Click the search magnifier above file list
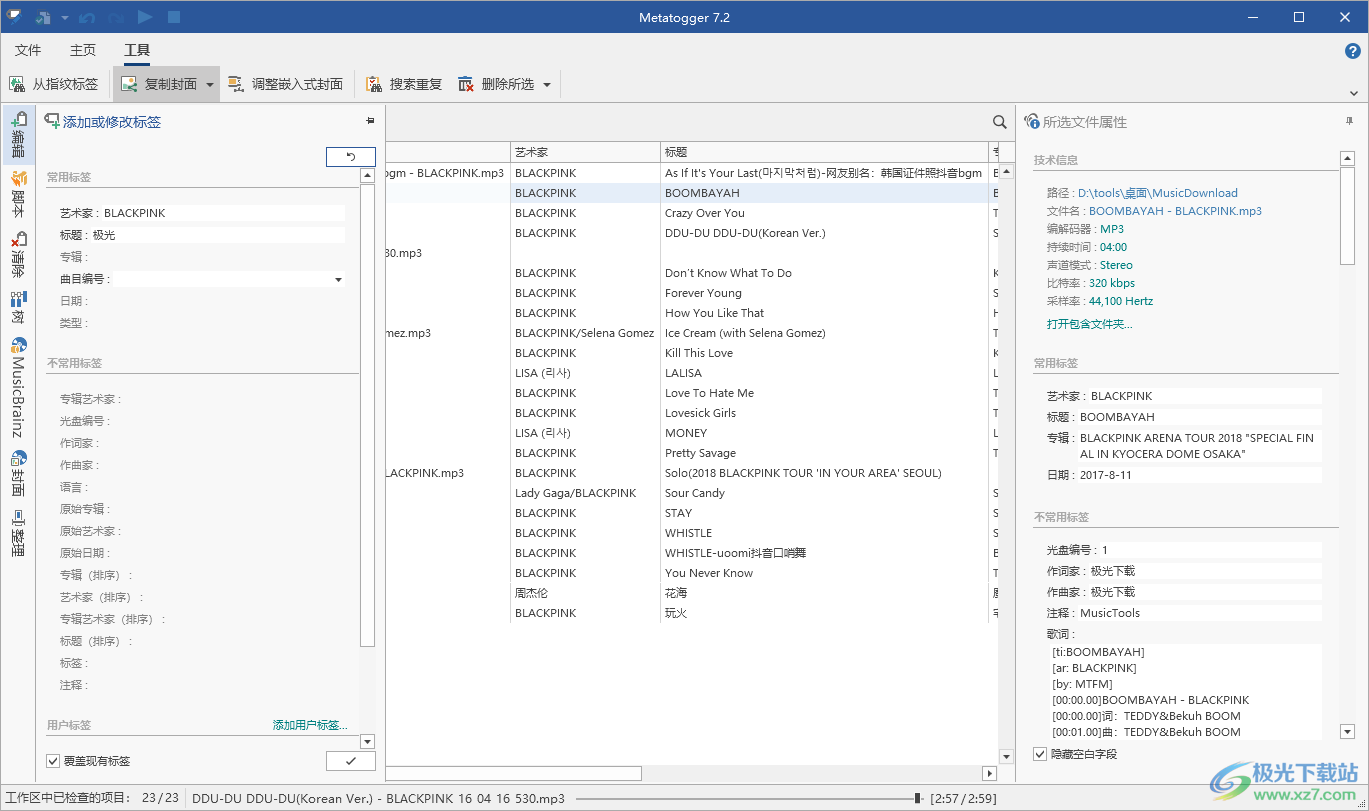 pos(999,122)
